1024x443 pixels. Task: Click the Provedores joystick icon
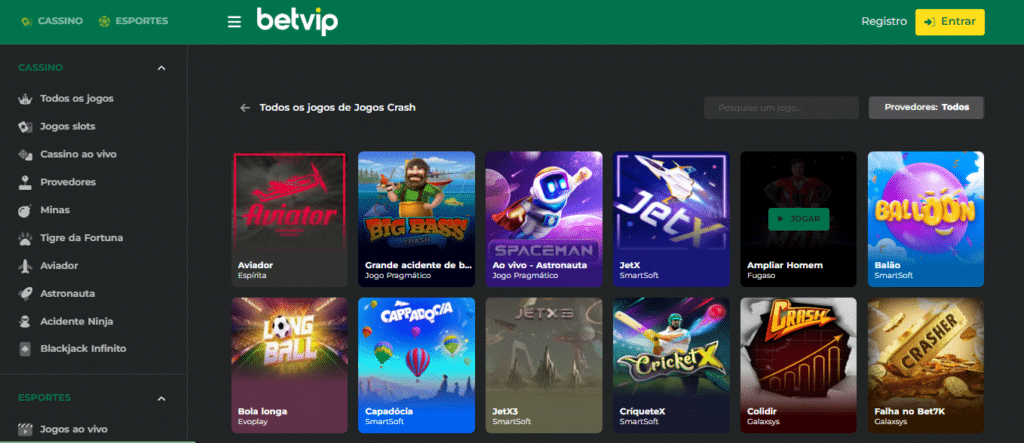point(25,182)
